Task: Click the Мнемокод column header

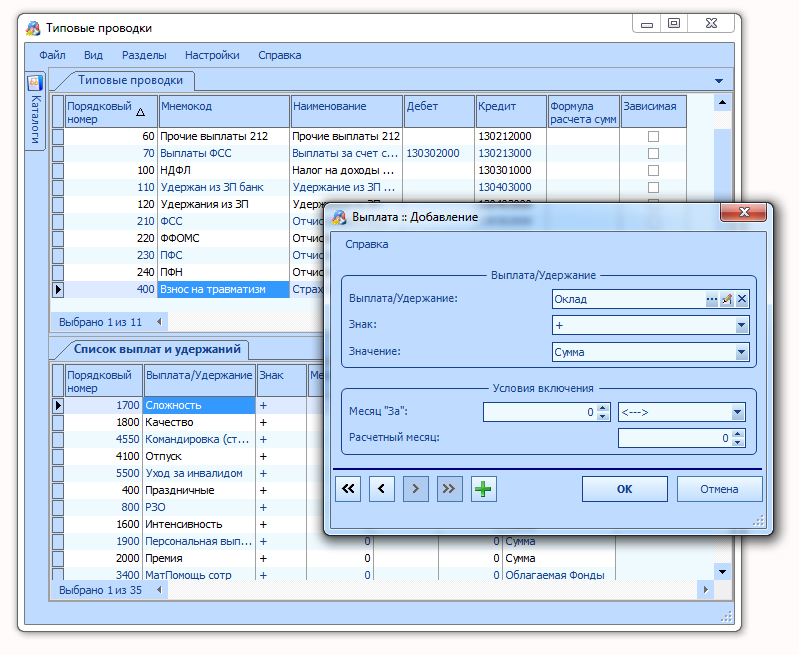Action: [224, 112]
